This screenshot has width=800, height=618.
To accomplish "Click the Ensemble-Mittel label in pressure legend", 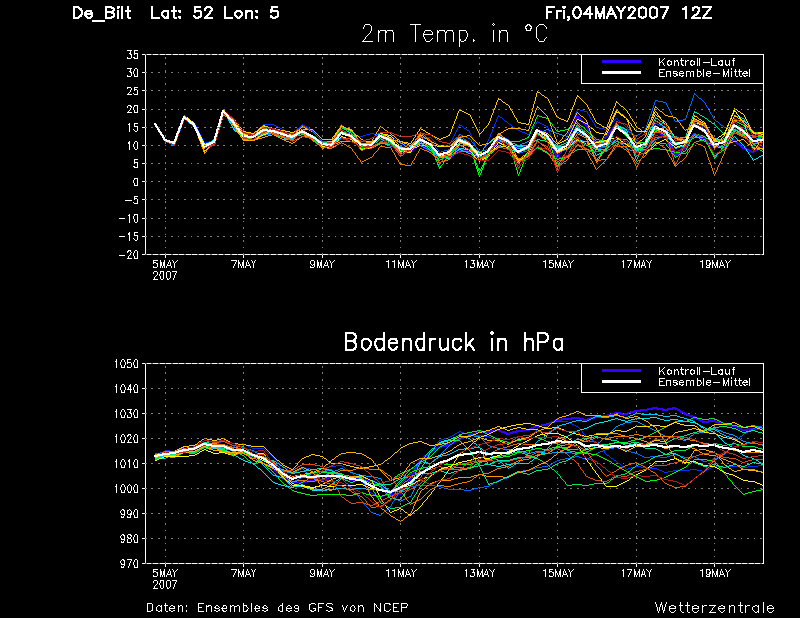I will click(x=704, y=382).
